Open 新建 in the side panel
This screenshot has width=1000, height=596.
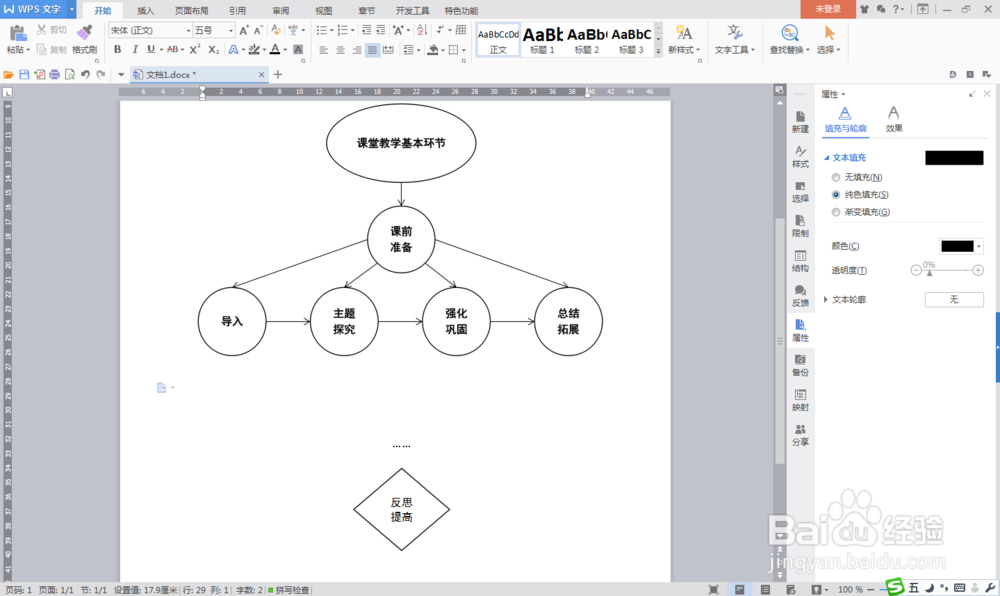(x=800, y=122)
